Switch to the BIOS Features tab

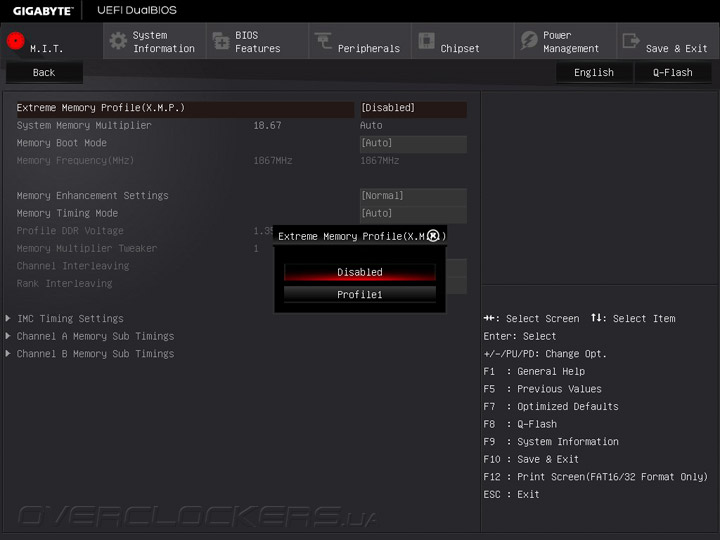pos(257,41)
